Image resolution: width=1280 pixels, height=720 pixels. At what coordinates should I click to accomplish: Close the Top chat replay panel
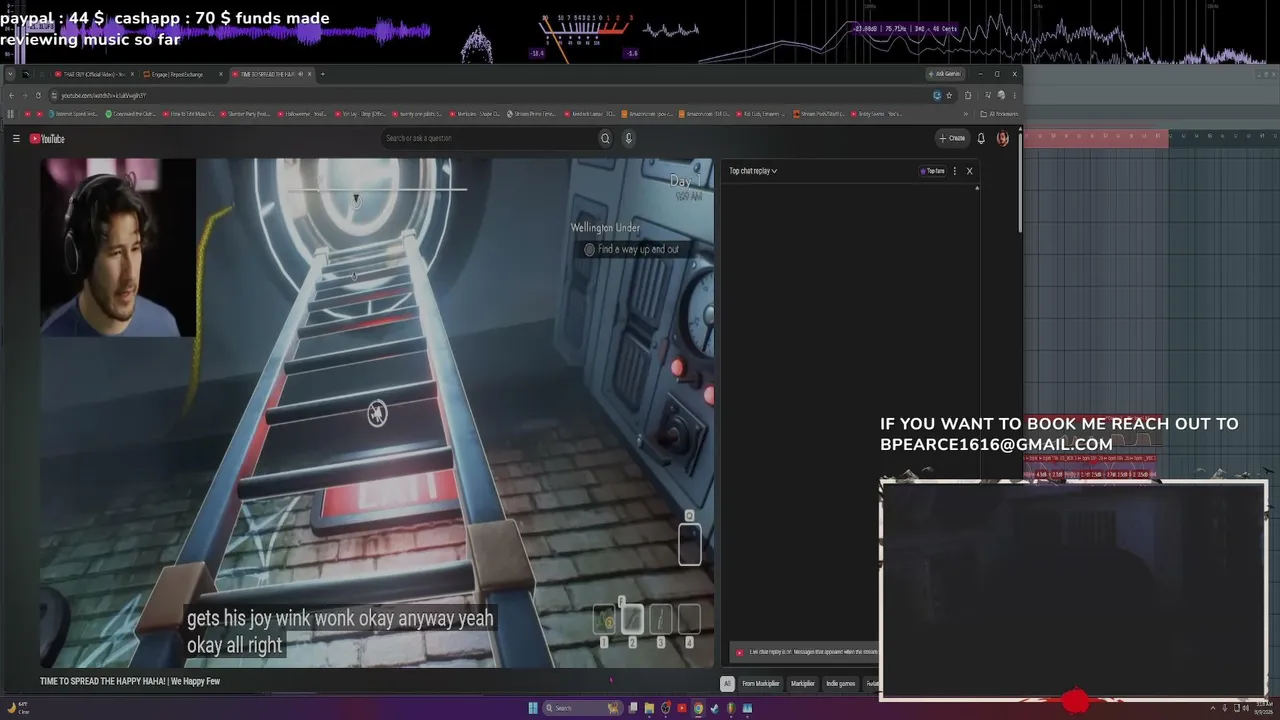[969, 171]
